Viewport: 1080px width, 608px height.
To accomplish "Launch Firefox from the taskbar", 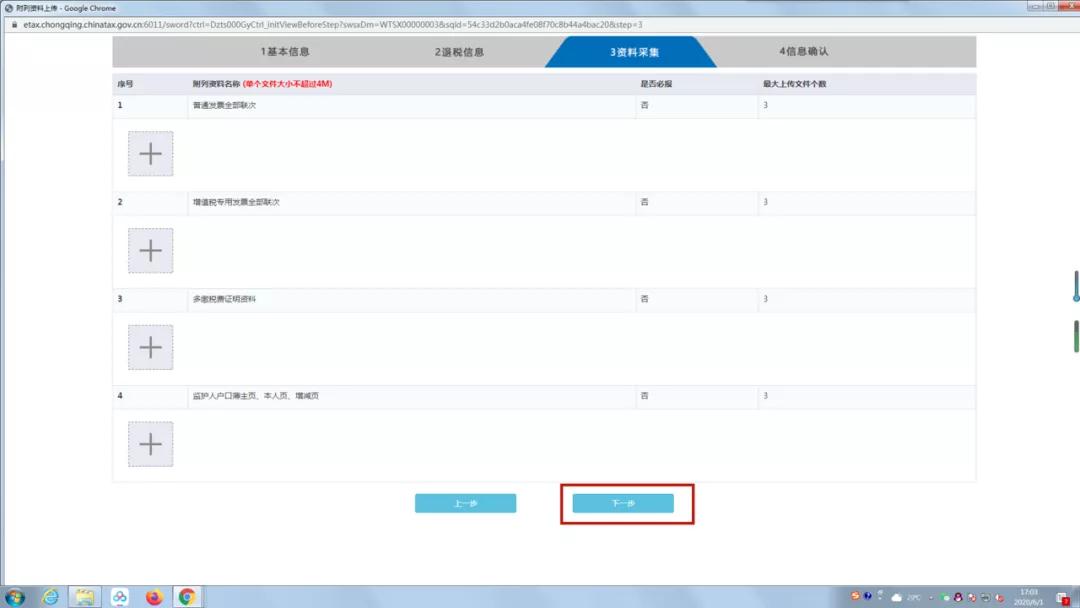I will pos(152,597).
